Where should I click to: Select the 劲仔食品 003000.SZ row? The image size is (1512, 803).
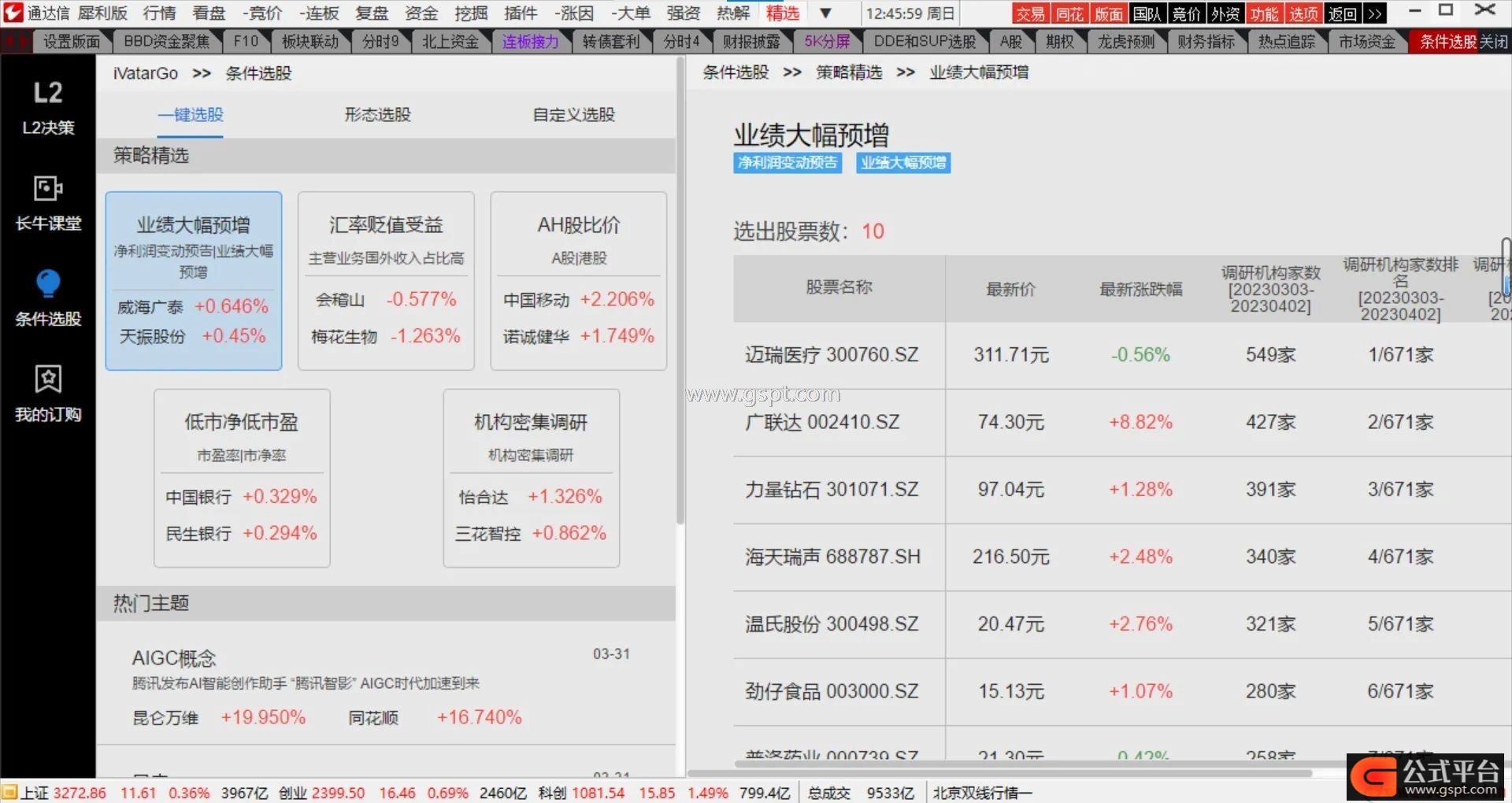pos(1122,692)
